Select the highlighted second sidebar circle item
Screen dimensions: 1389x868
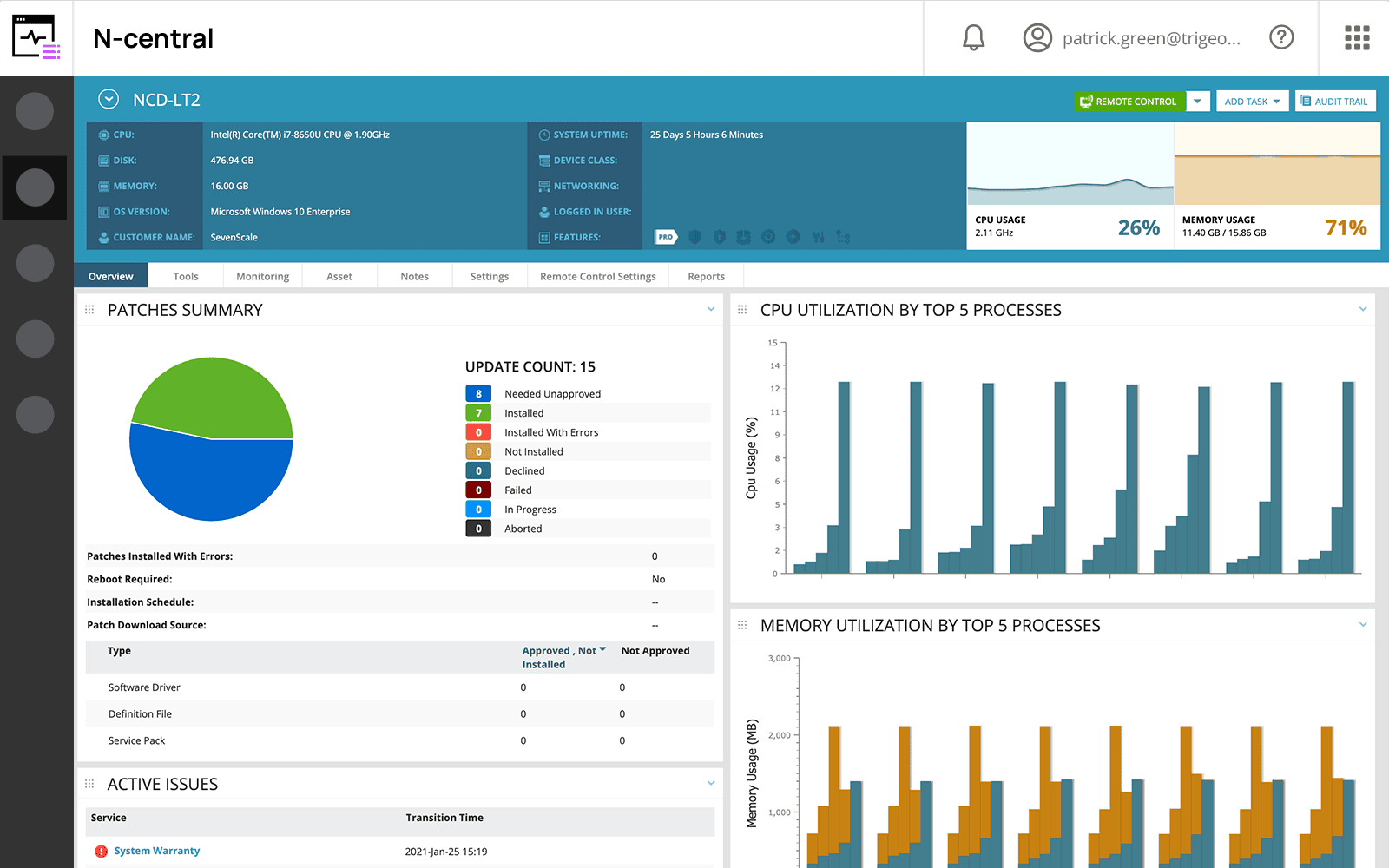tap(36, 187)
